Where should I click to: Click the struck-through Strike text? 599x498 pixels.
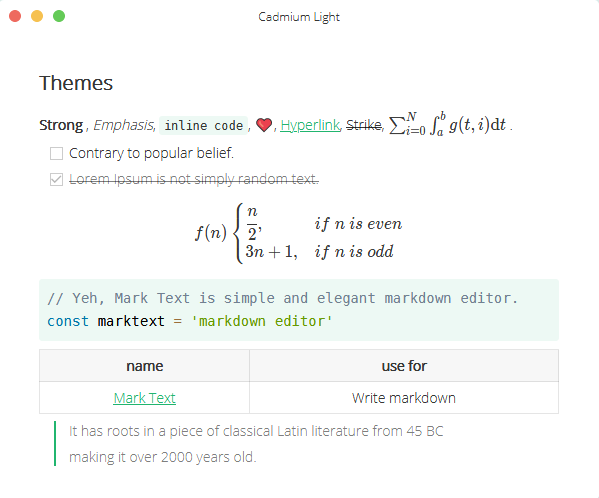pos(364,125)
